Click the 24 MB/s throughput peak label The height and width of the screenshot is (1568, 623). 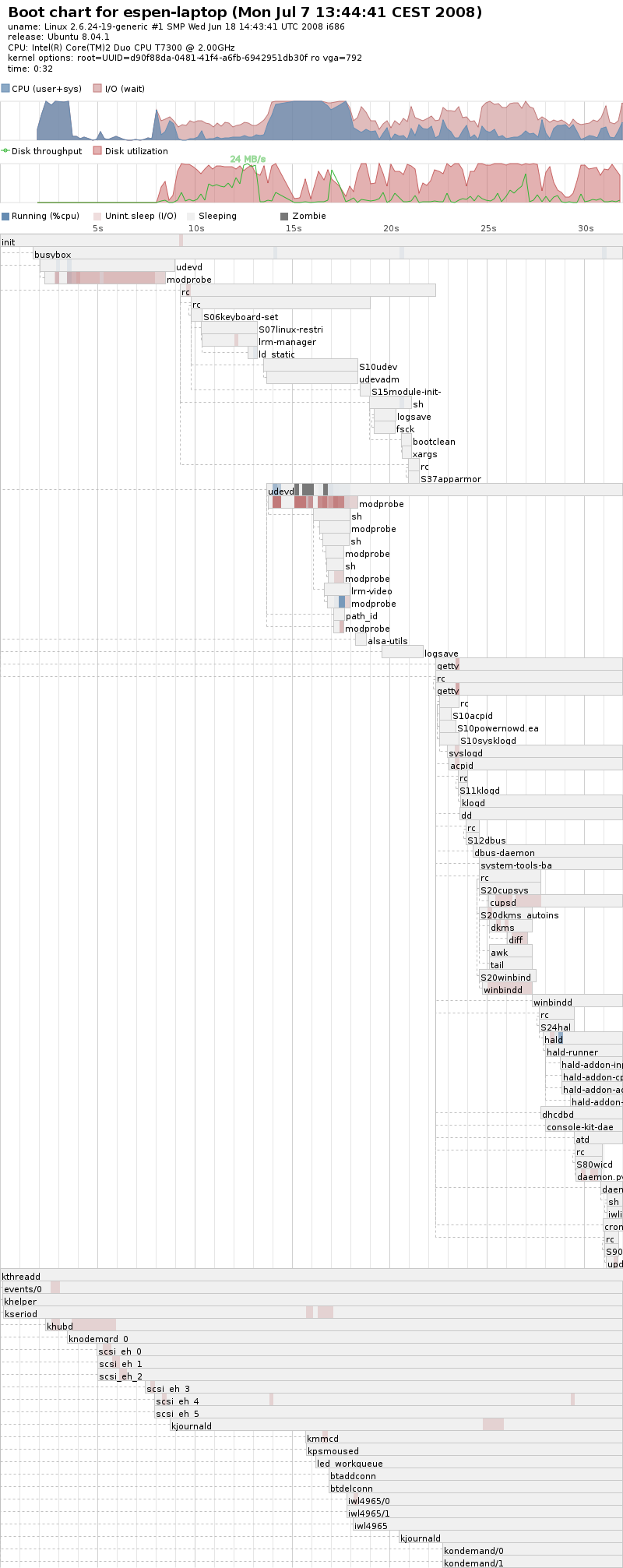pos(248,159)
